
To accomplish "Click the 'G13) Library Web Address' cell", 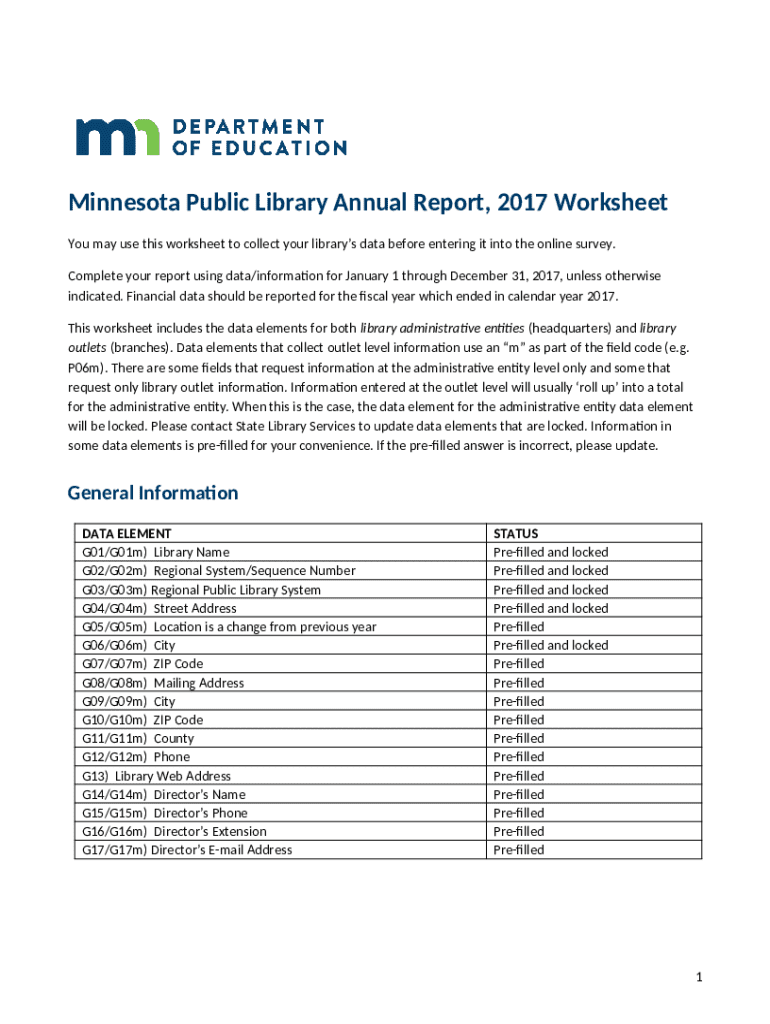I will pyautogui.click(x=156, y=776).
